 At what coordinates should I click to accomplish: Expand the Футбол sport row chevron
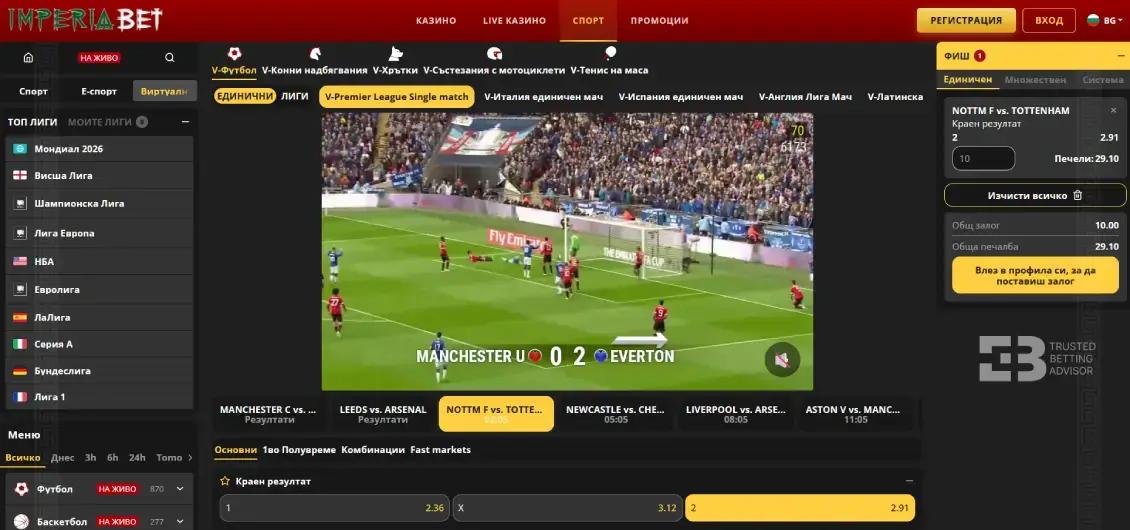(x=180, y=489)
